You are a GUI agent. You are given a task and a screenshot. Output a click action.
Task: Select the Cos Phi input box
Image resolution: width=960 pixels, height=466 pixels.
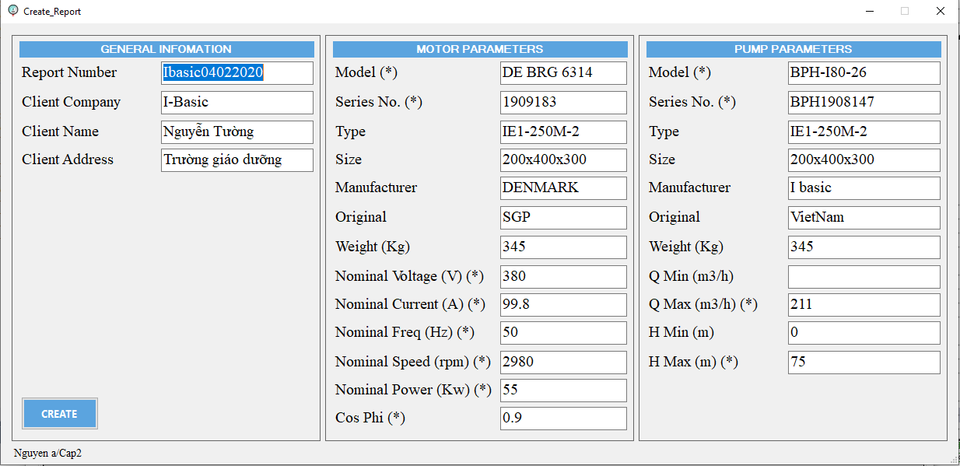(563, 418)
